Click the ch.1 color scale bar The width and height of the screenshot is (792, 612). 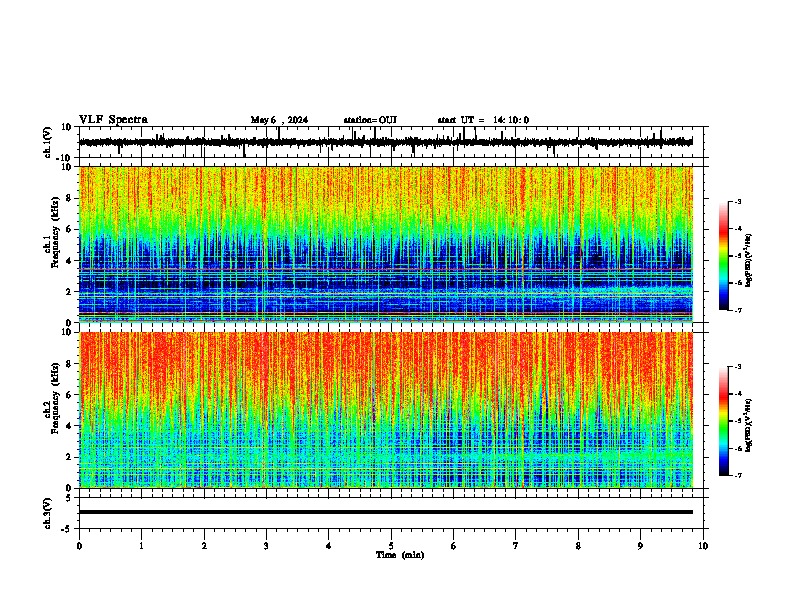(x=723, y=256)
